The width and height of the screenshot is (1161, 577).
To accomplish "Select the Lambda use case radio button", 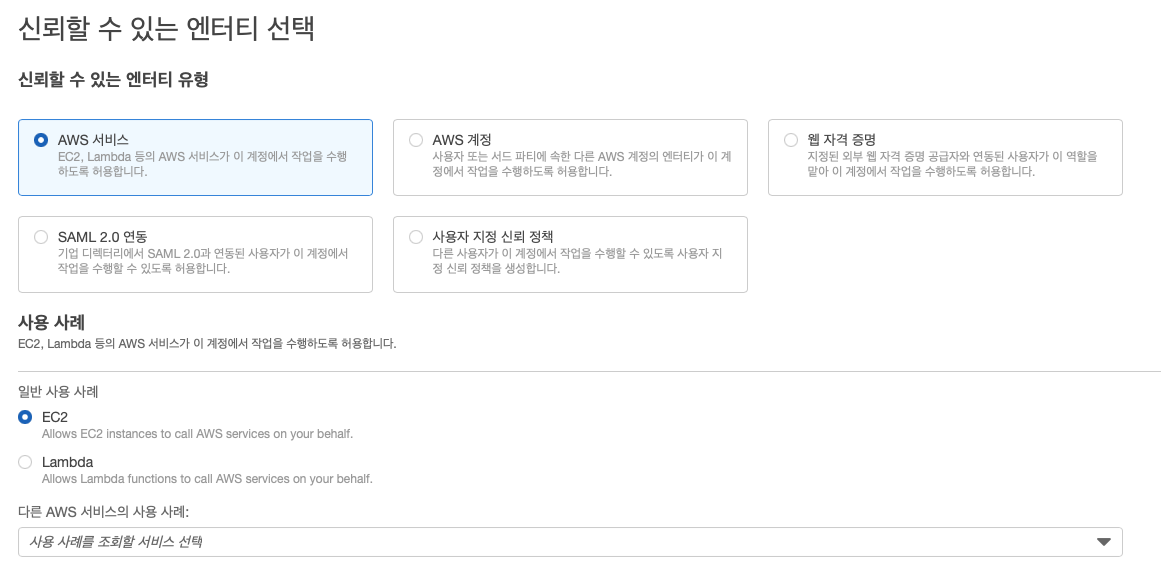I will (25, 462).
